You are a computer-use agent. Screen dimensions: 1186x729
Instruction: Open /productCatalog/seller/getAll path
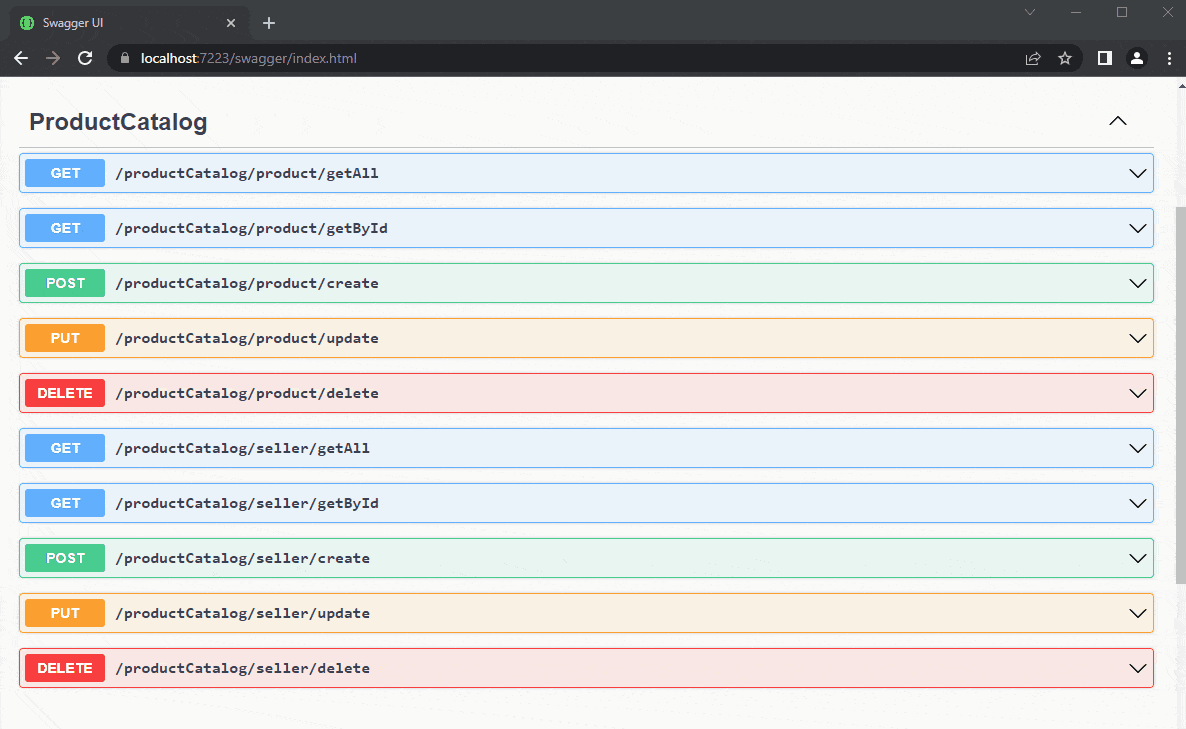242,448
